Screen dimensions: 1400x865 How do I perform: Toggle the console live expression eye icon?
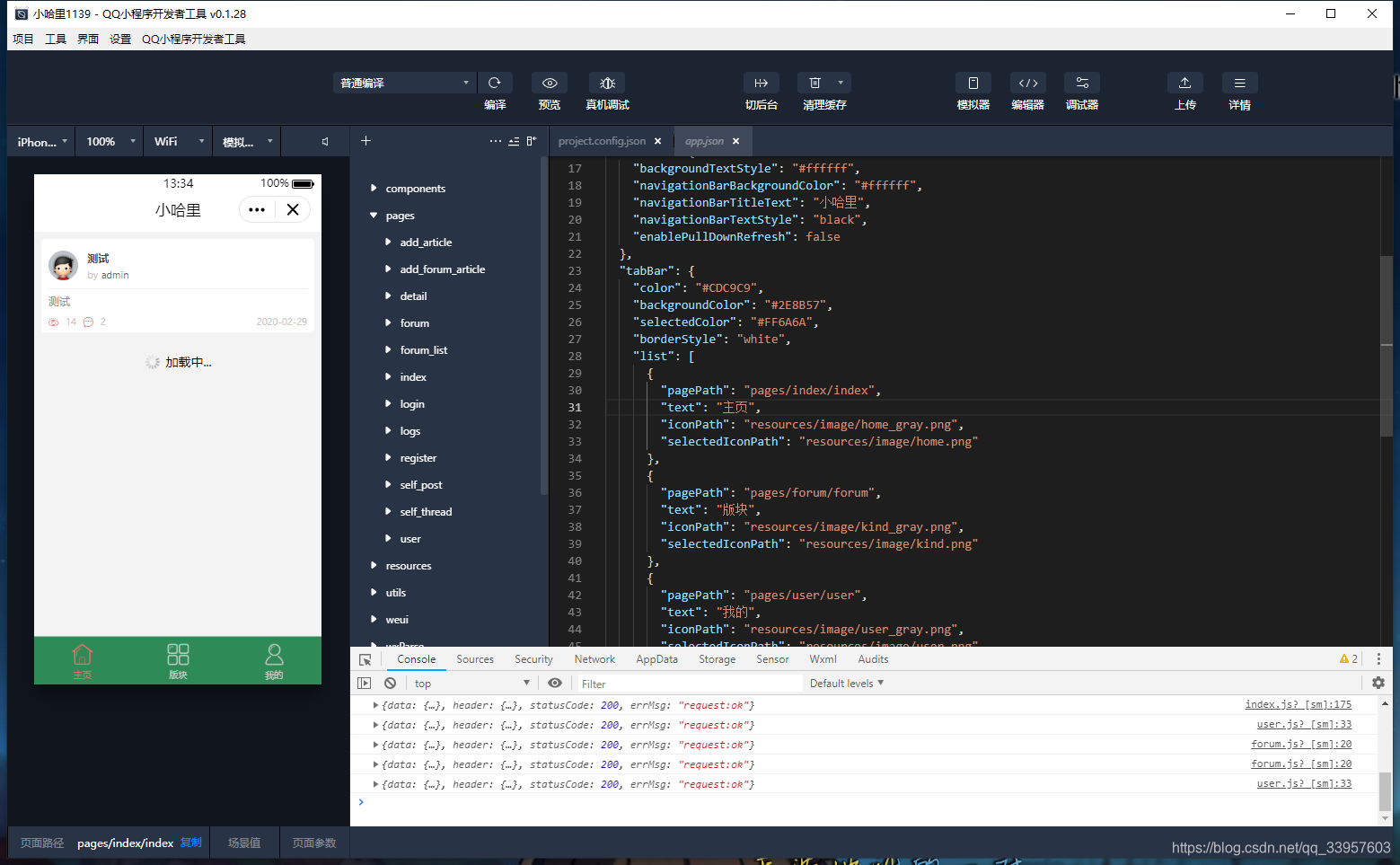(555, 683)
